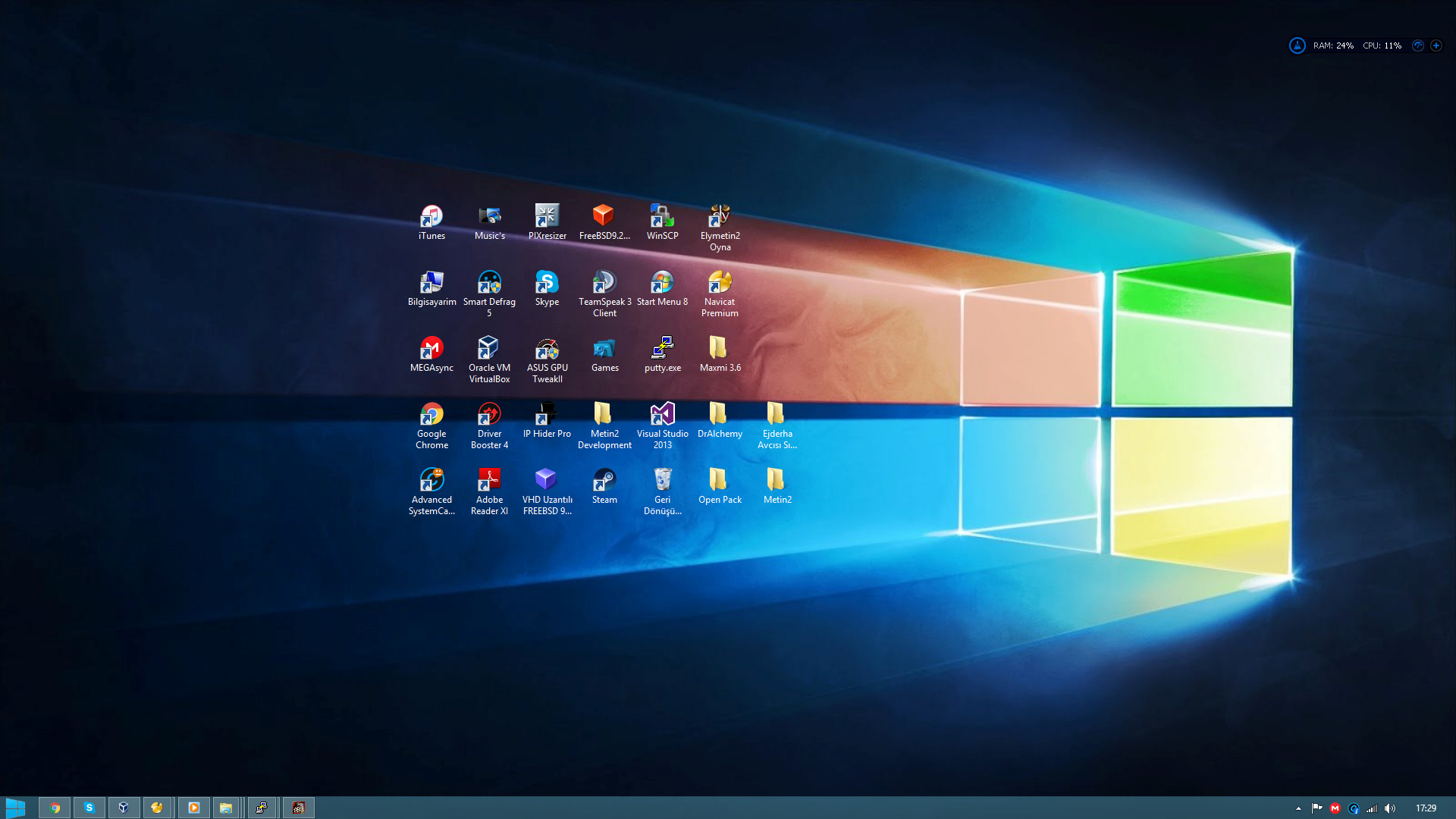Open the volume speaker tray icon
The image size is (1456, 819).
pyautogui.click(x=1390, y=808)
